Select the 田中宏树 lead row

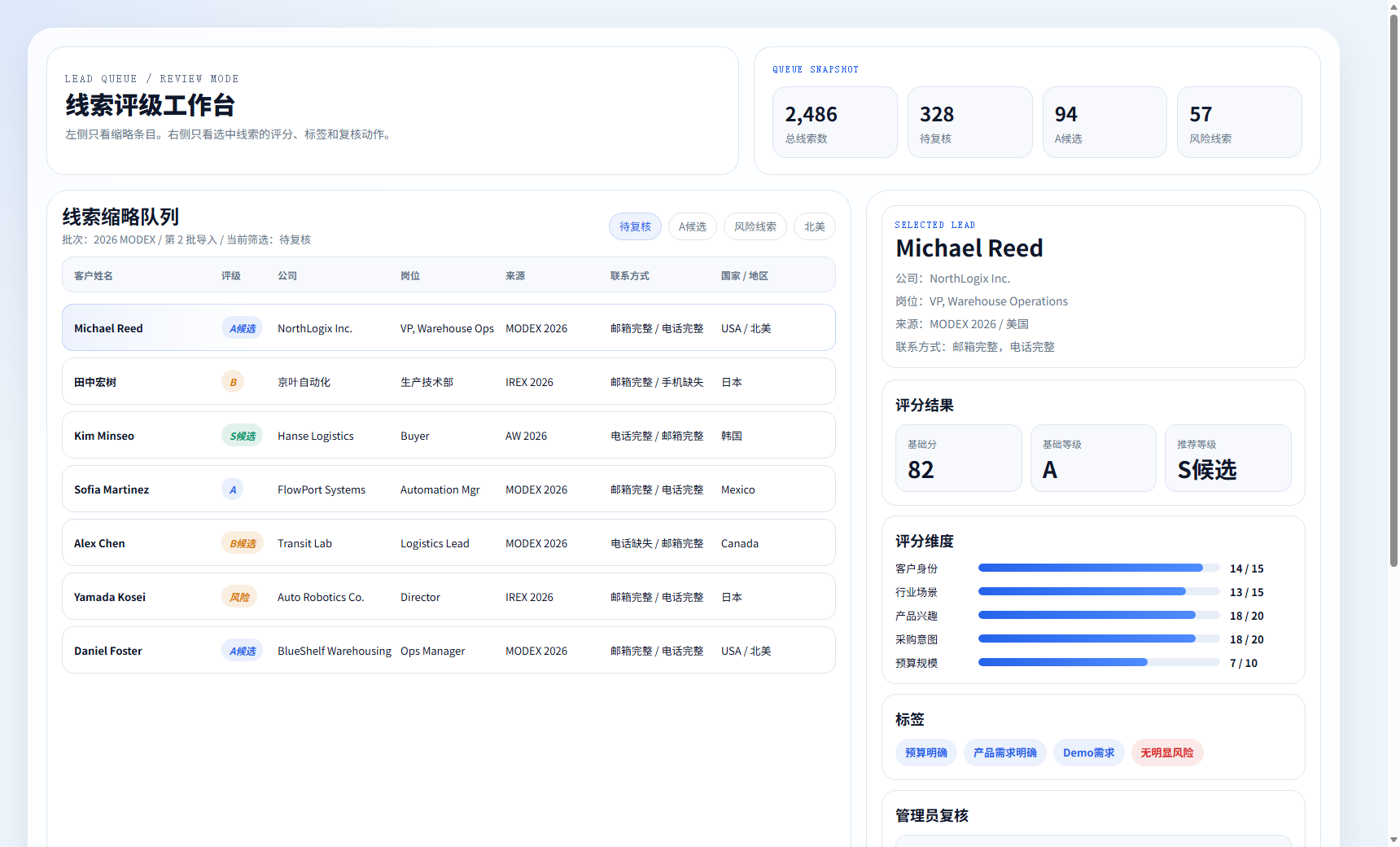(448, 381)
